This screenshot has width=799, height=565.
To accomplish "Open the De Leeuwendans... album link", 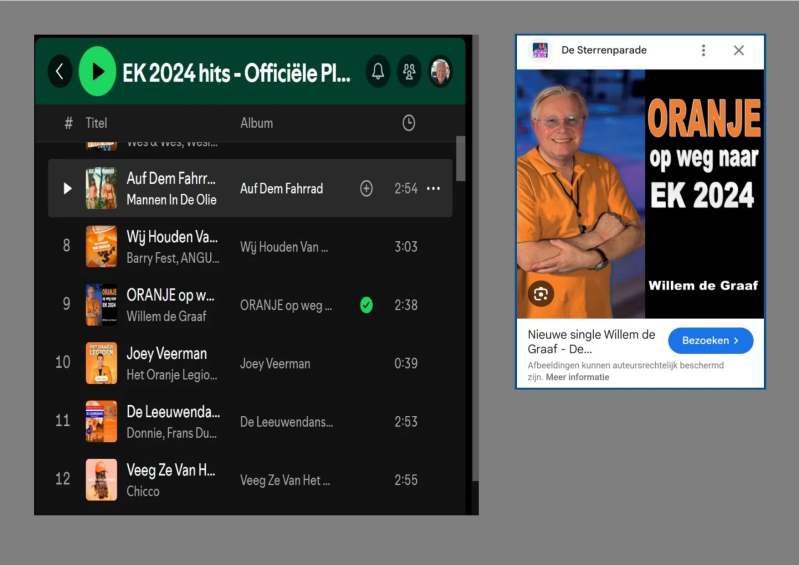I will (286, 422).
